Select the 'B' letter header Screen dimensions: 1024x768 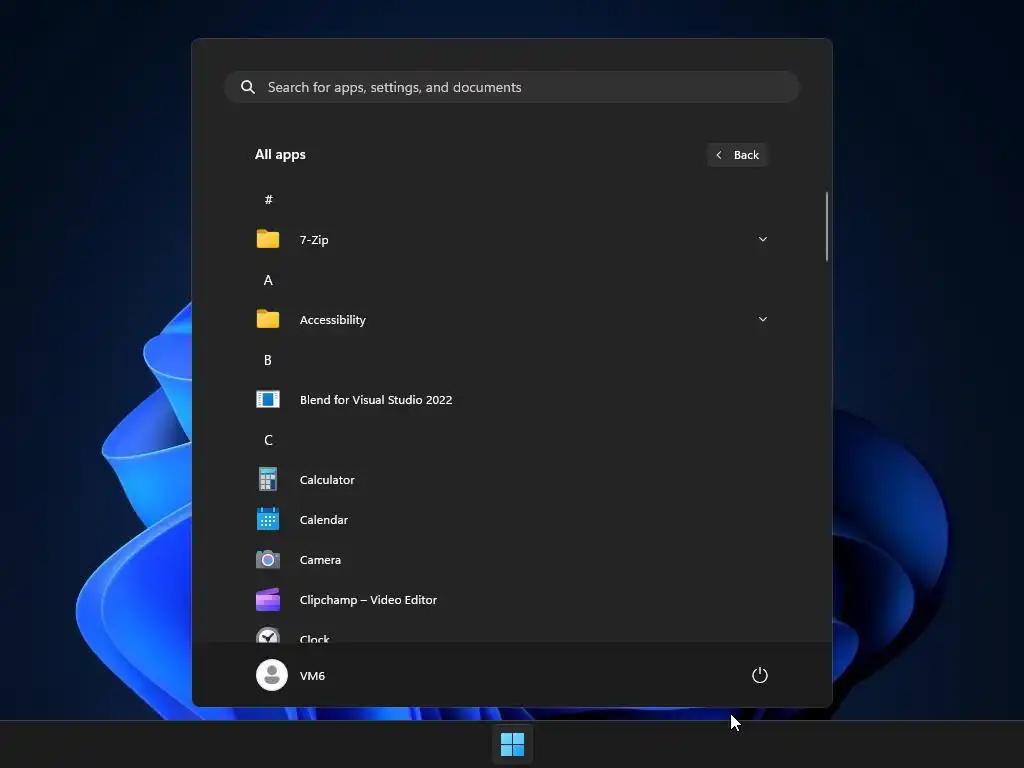(268, 360)
